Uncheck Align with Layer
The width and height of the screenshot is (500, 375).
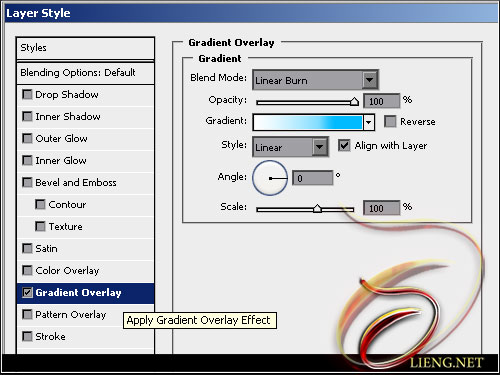(344, 145)
